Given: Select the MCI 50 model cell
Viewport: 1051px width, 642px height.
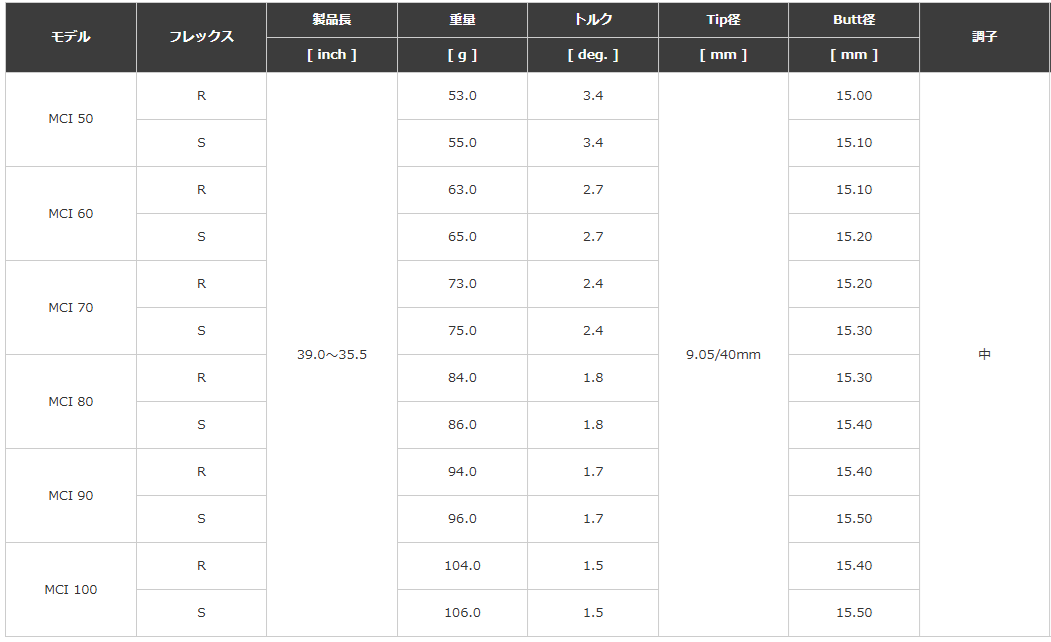Looking at the screenshot, I should 70,119.
